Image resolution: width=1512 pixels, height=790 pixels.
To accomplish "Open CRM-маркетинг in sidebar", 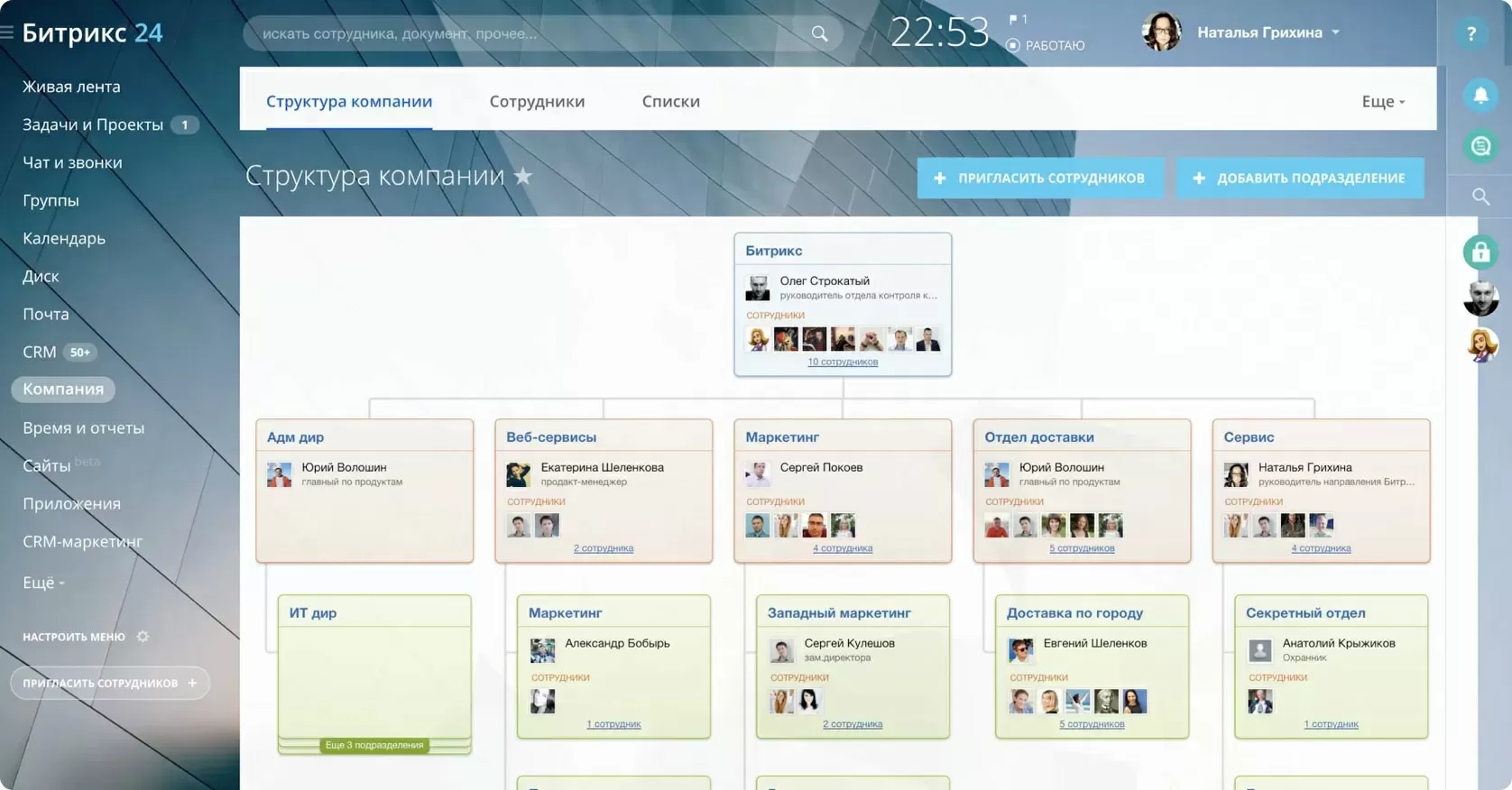I will click(x=83, y=541).
